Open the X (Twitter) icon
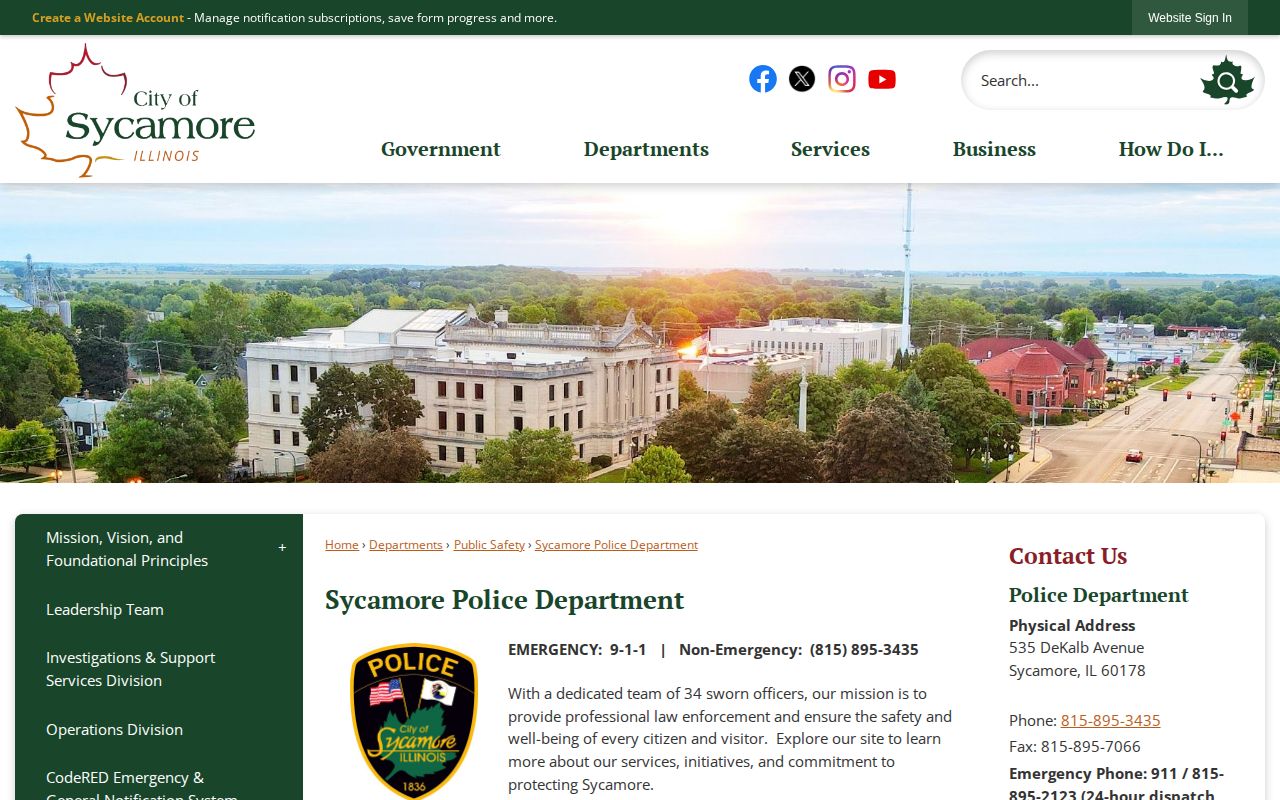This screenshot has height=800, width=1280. [802, 79]
